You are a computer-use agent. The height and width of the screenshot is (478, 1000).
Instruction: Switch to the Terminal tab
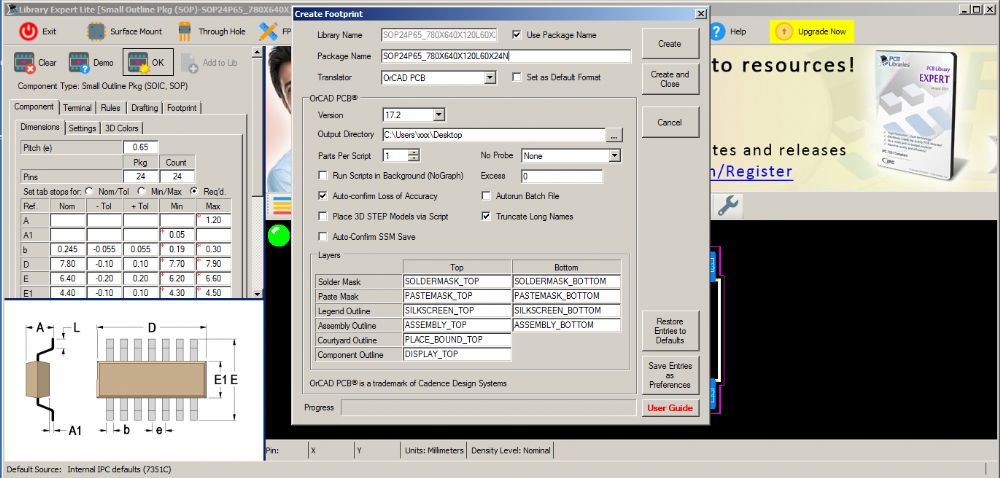(77, 108)
